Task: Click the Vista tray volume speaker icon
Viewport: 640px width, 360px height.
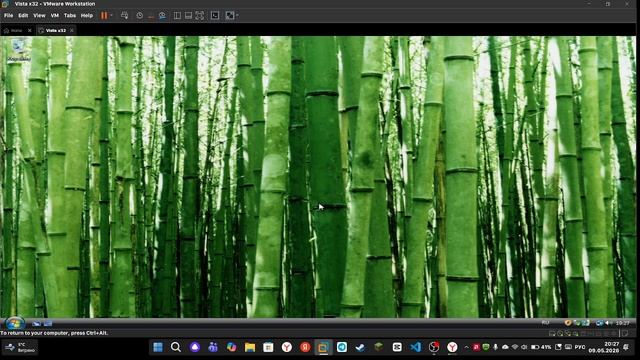Action: tap(608, 323)
